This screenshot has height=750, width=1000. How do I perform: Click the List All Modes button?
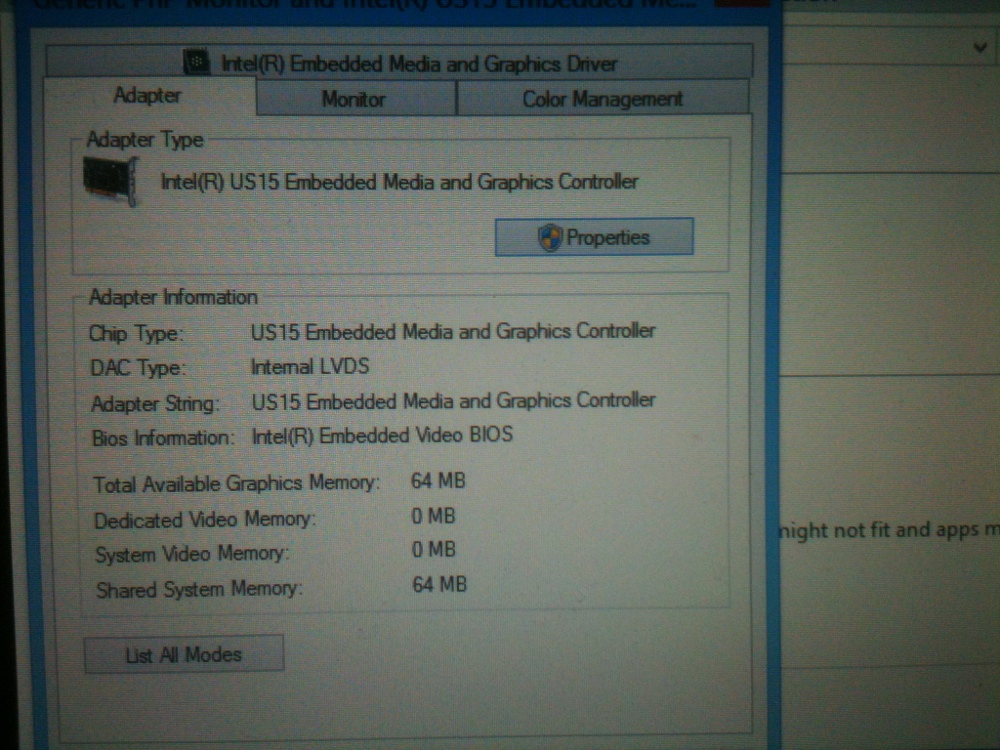184,654
